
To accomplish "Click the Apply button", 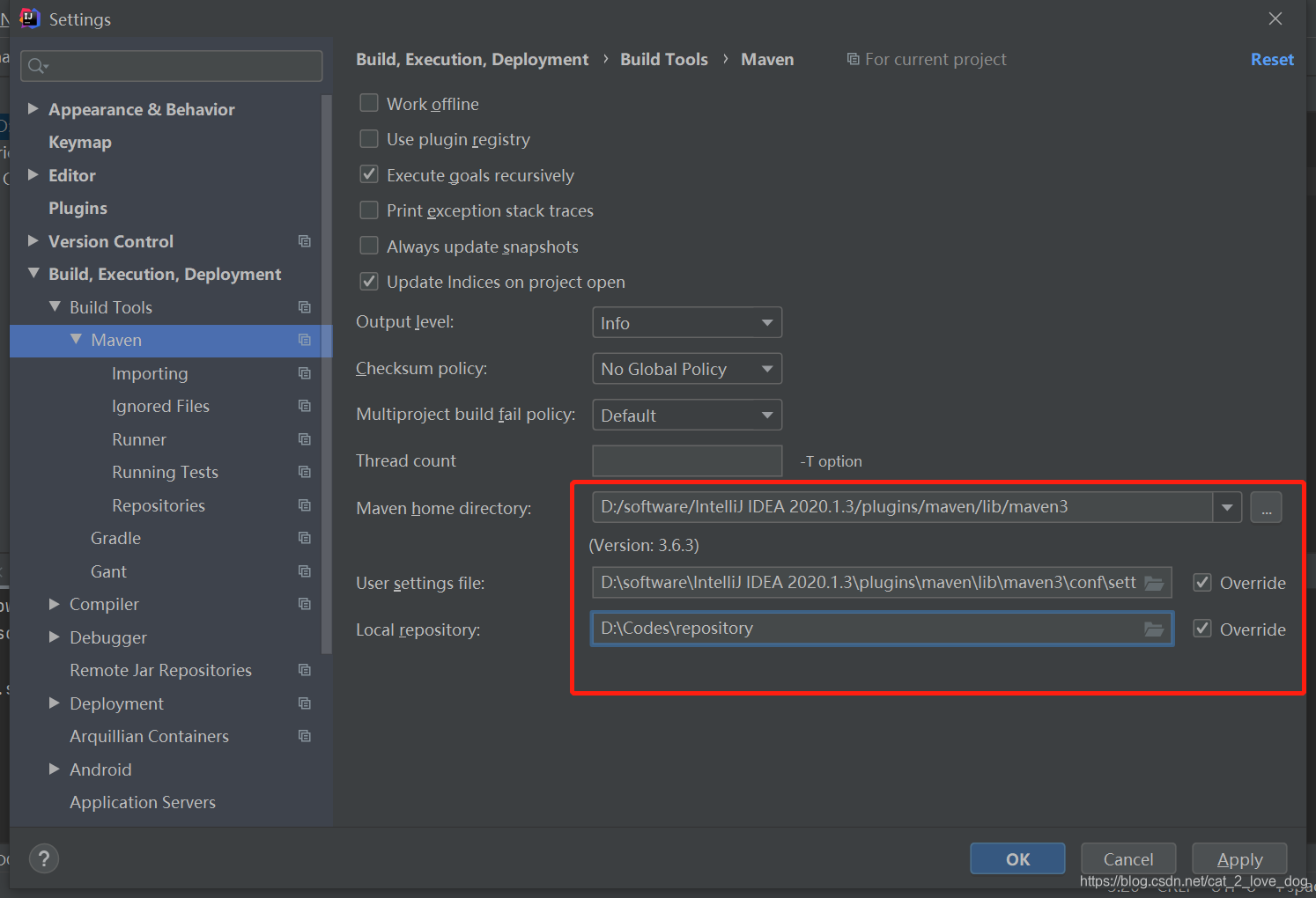I will 1239,858.
